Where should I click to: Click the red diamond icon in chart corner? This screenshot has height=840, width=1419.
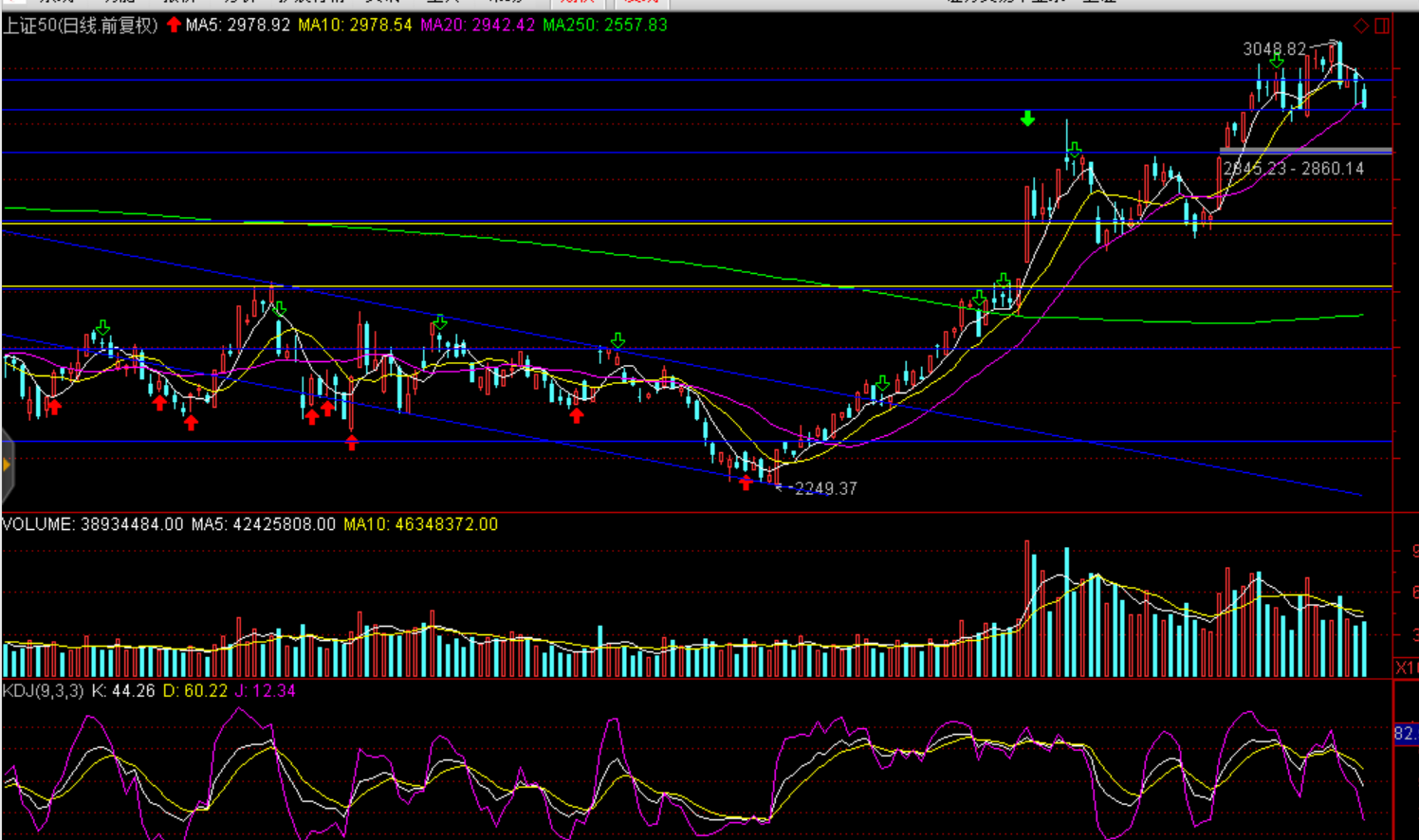[x=1361, y=26]
